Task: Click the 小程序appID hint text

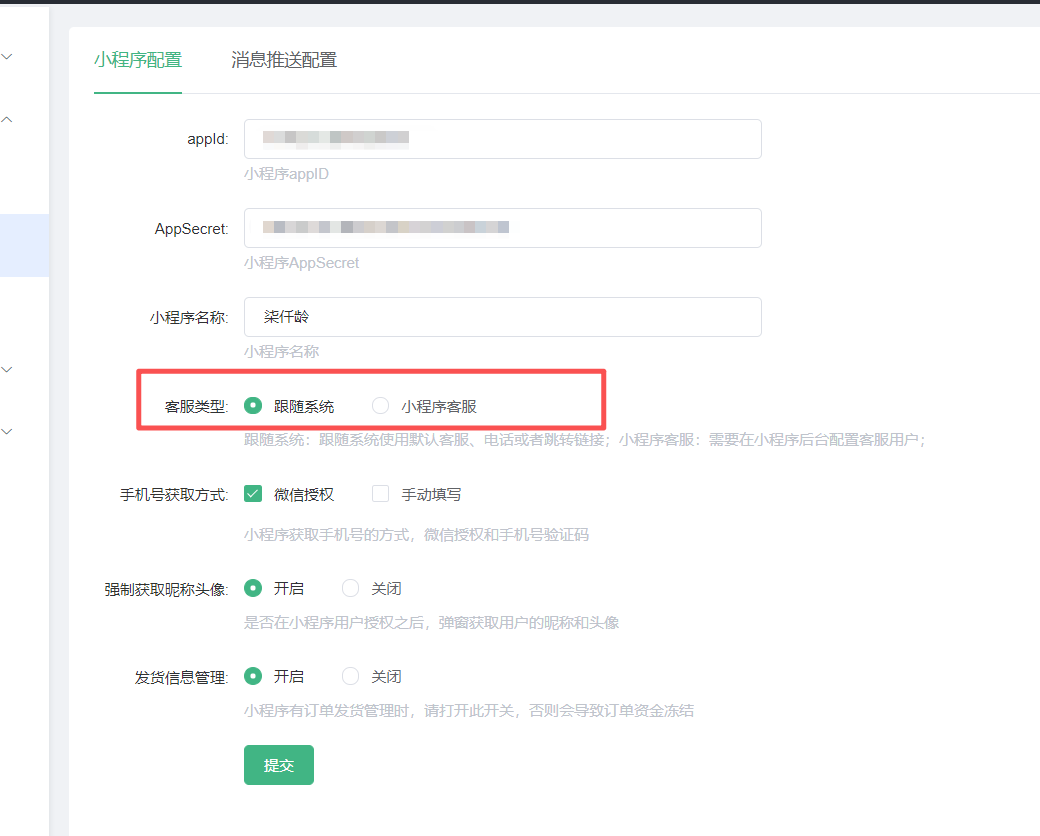Action: [x=287, y=174]
